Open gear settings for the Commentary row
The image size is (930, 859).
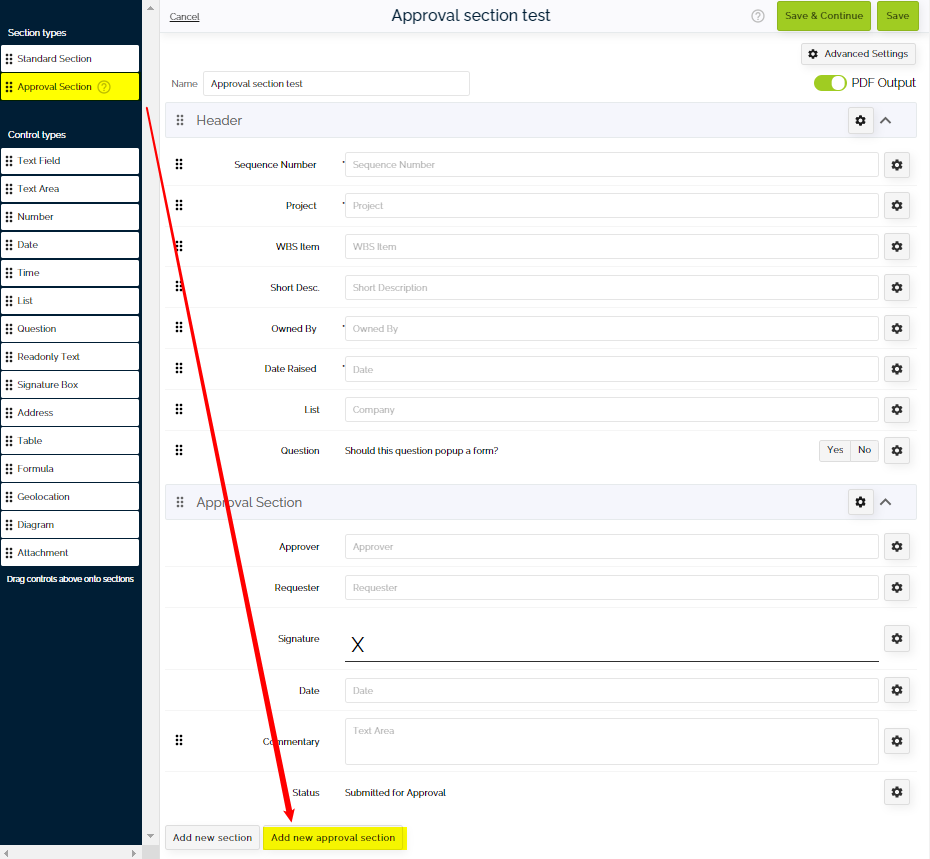point(896,741)
